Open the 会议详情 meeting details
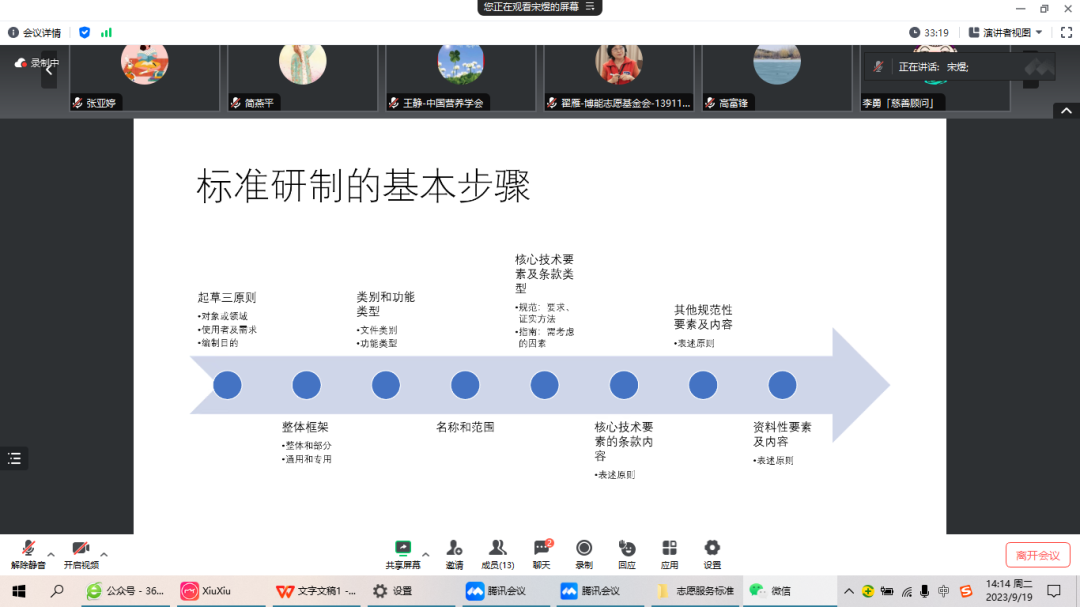This screenshot has width=1080, height=607. 35,32
